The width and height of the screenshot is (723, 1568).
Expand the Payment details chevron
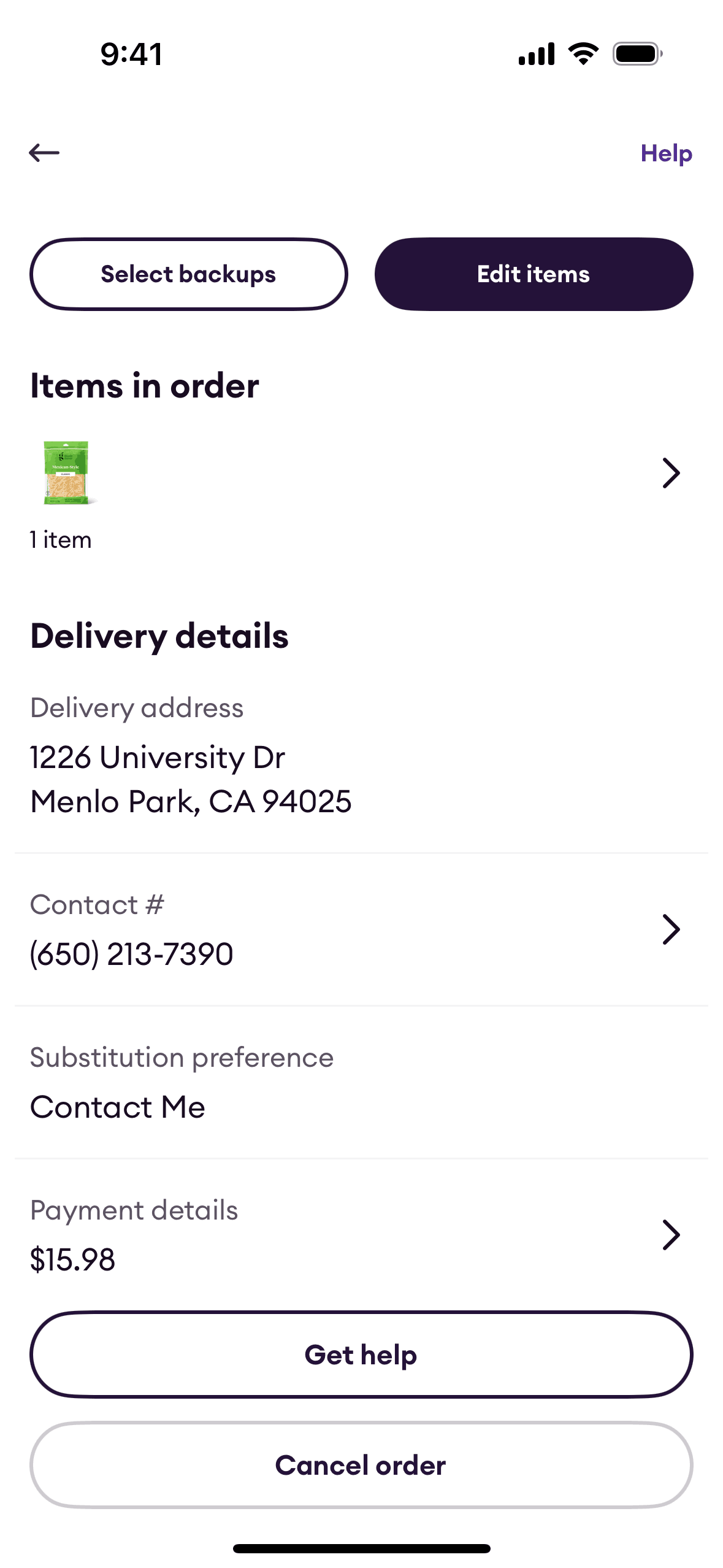pos(671,1235)
